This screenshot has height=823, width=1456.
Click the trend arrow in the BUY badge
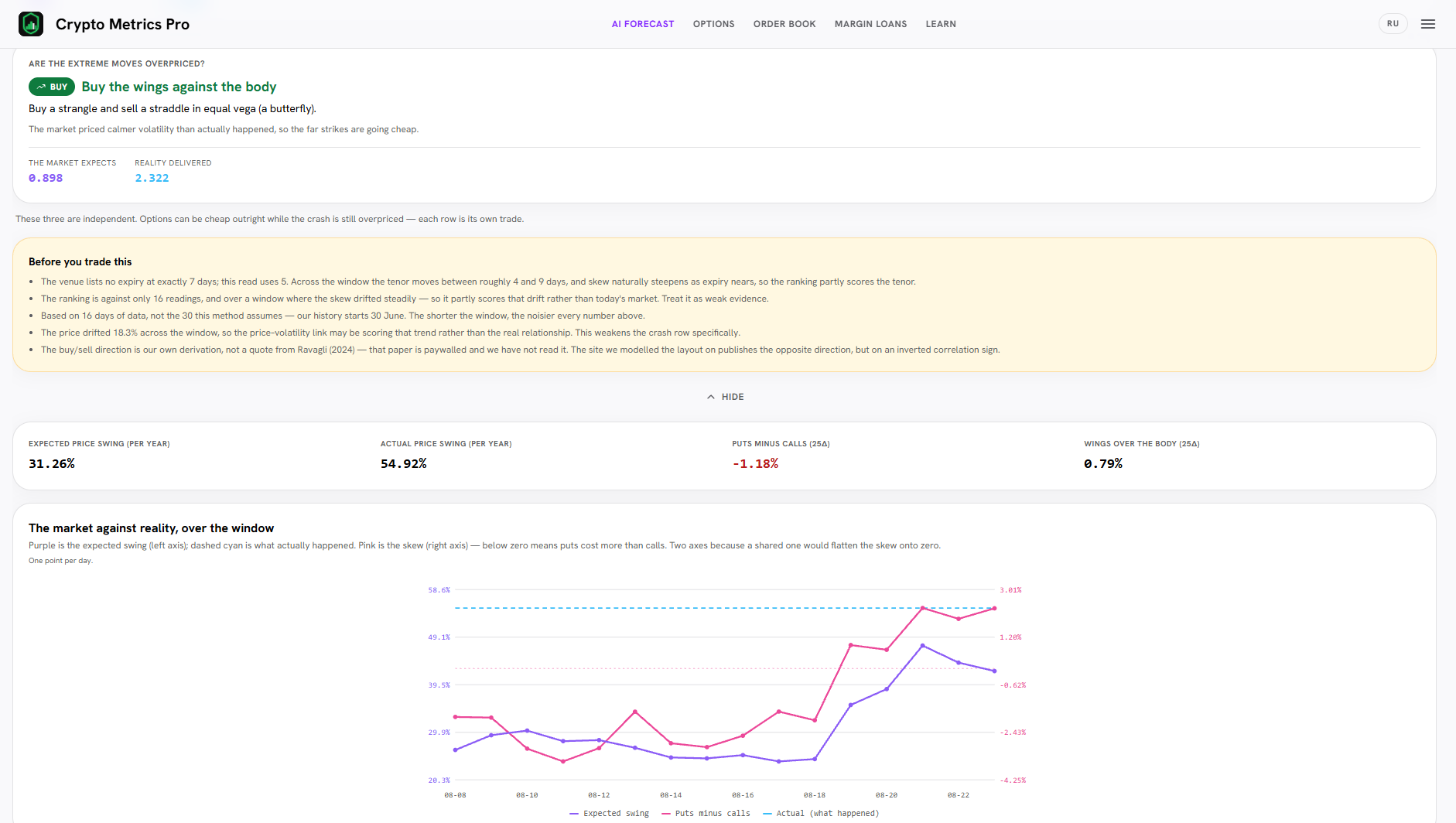click(41, 87)
